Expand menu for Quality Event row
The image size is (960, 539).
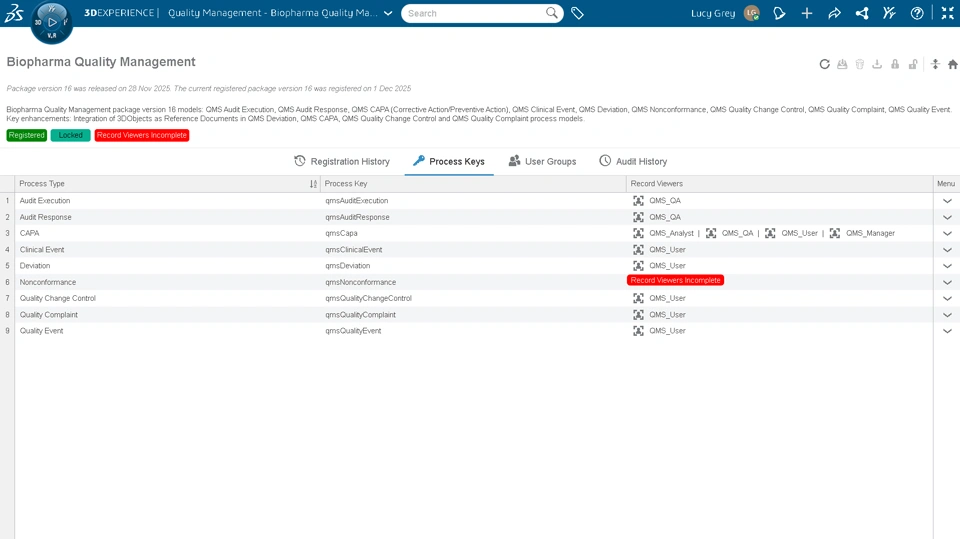click(947, 331)
